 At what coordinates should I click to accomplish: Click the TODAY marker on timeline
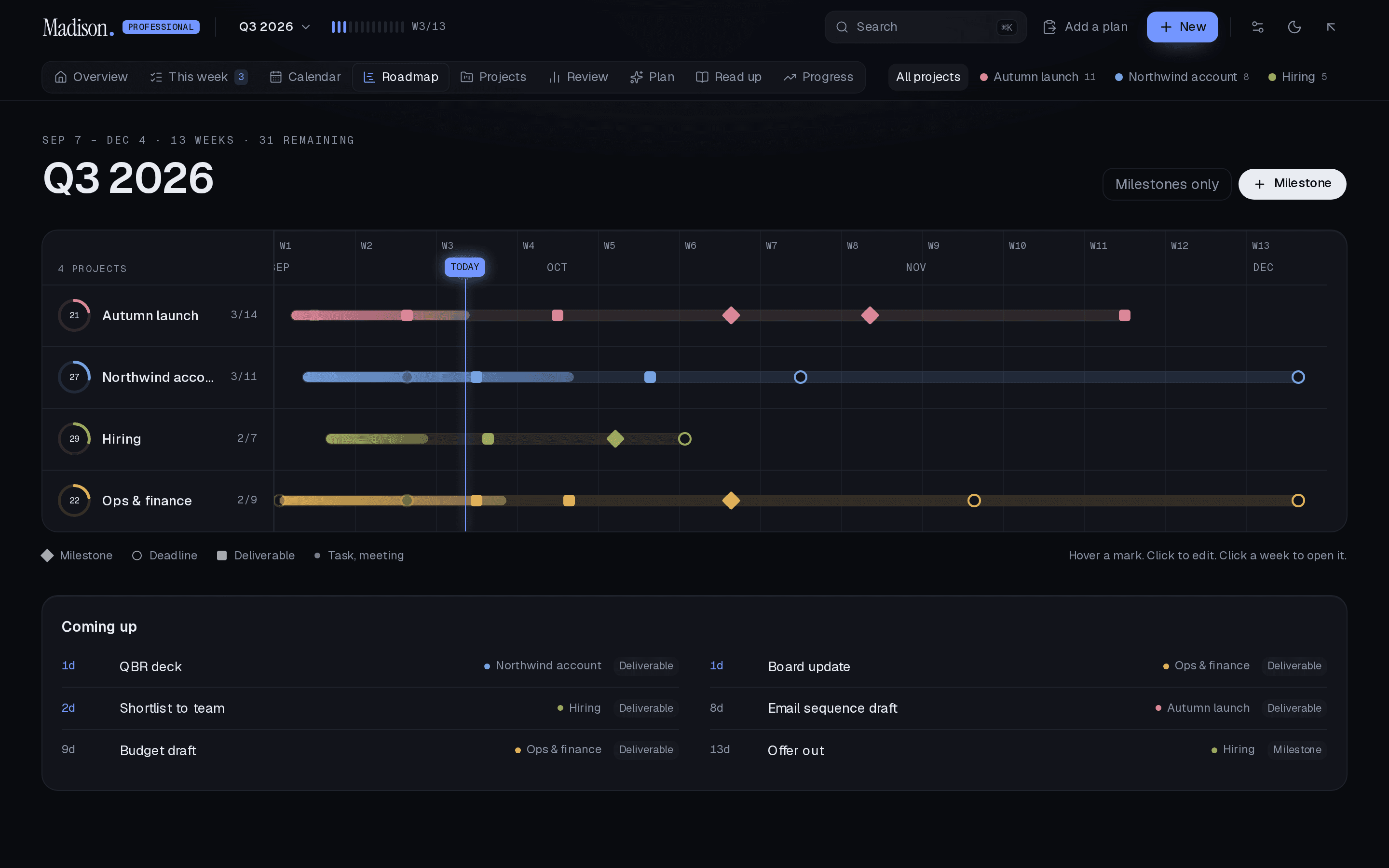coord(465,267)
